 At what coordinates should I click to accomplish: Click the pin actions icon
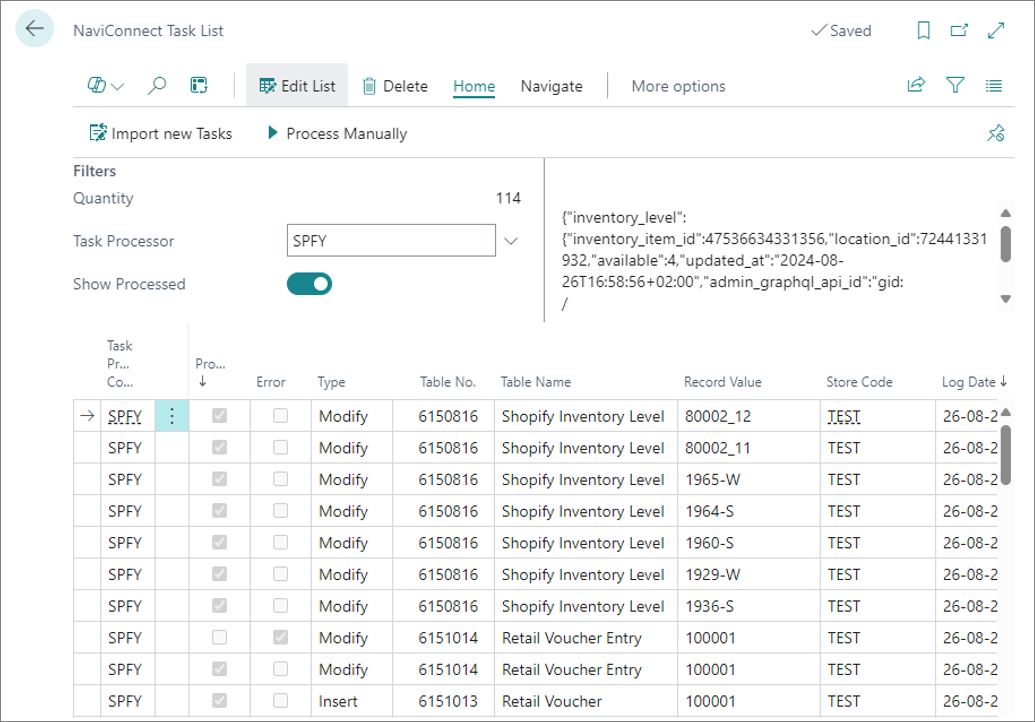click(995, 133)
